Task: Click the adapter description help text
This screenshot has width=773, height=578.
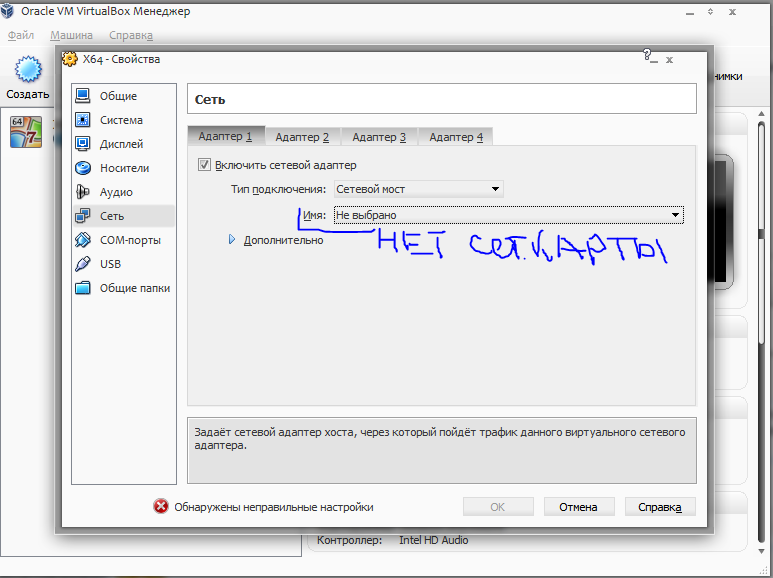Action: coord(440,438)
